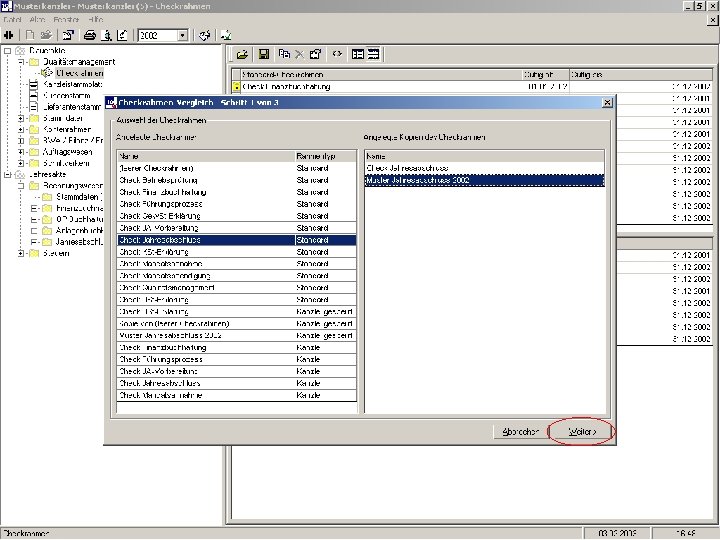The height and width of the screenshot is (540, 720).
Task: Select Check Kanzleirahmen row in list
Action: pyautogui.click(x=160, y=395)
